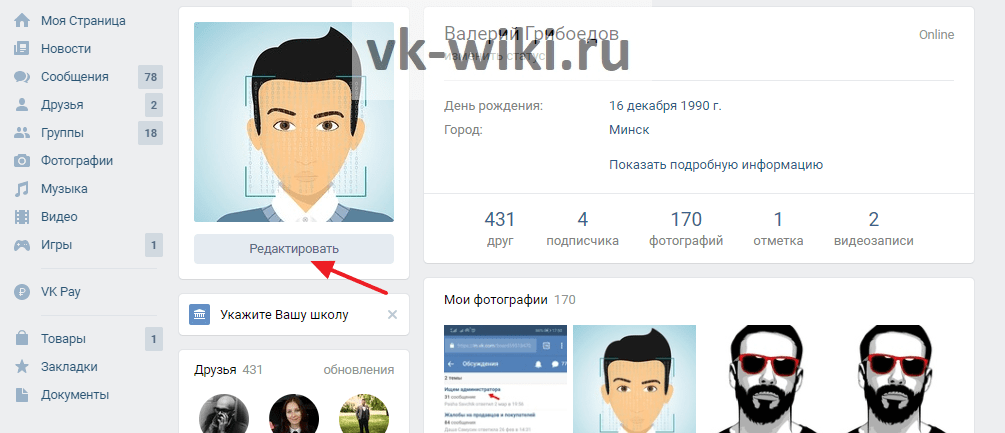Viewport: 1005px width, 433px height.
Task: Click the newspaper icon beside Новости
Action: click(22, 49)
